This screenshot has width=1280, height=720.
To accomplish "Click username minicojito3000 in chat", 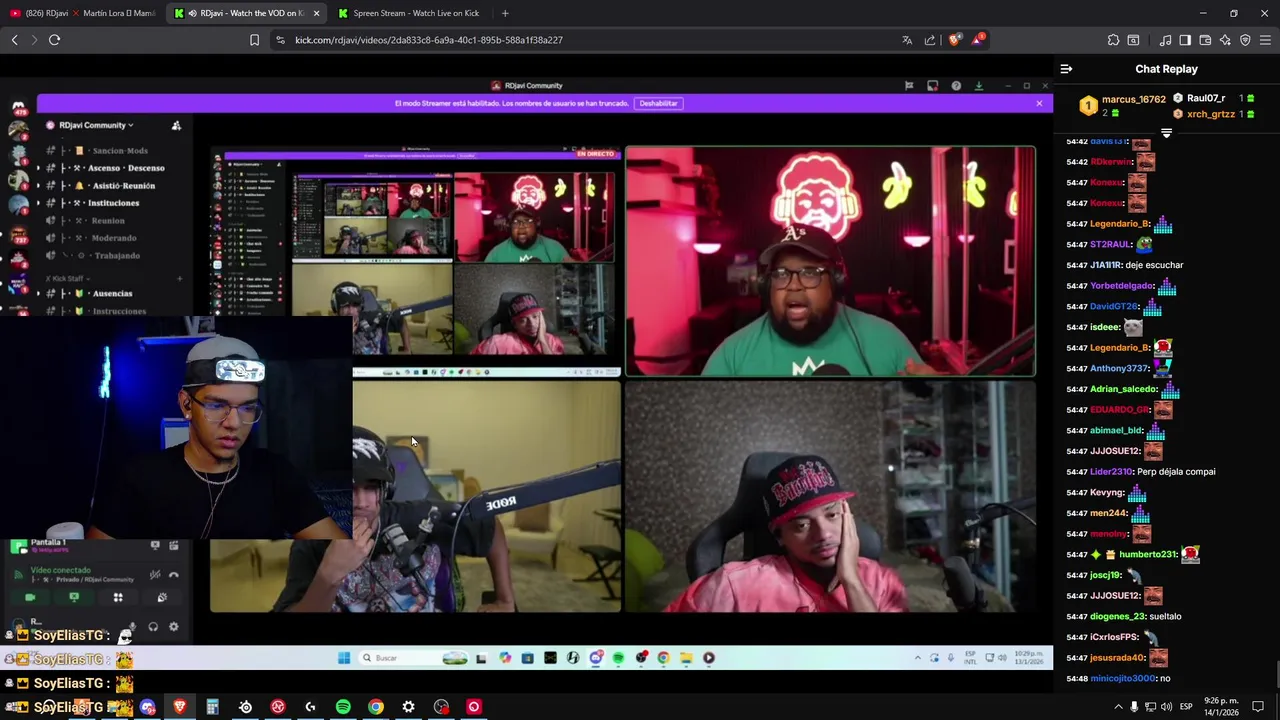I will 1122,679.
